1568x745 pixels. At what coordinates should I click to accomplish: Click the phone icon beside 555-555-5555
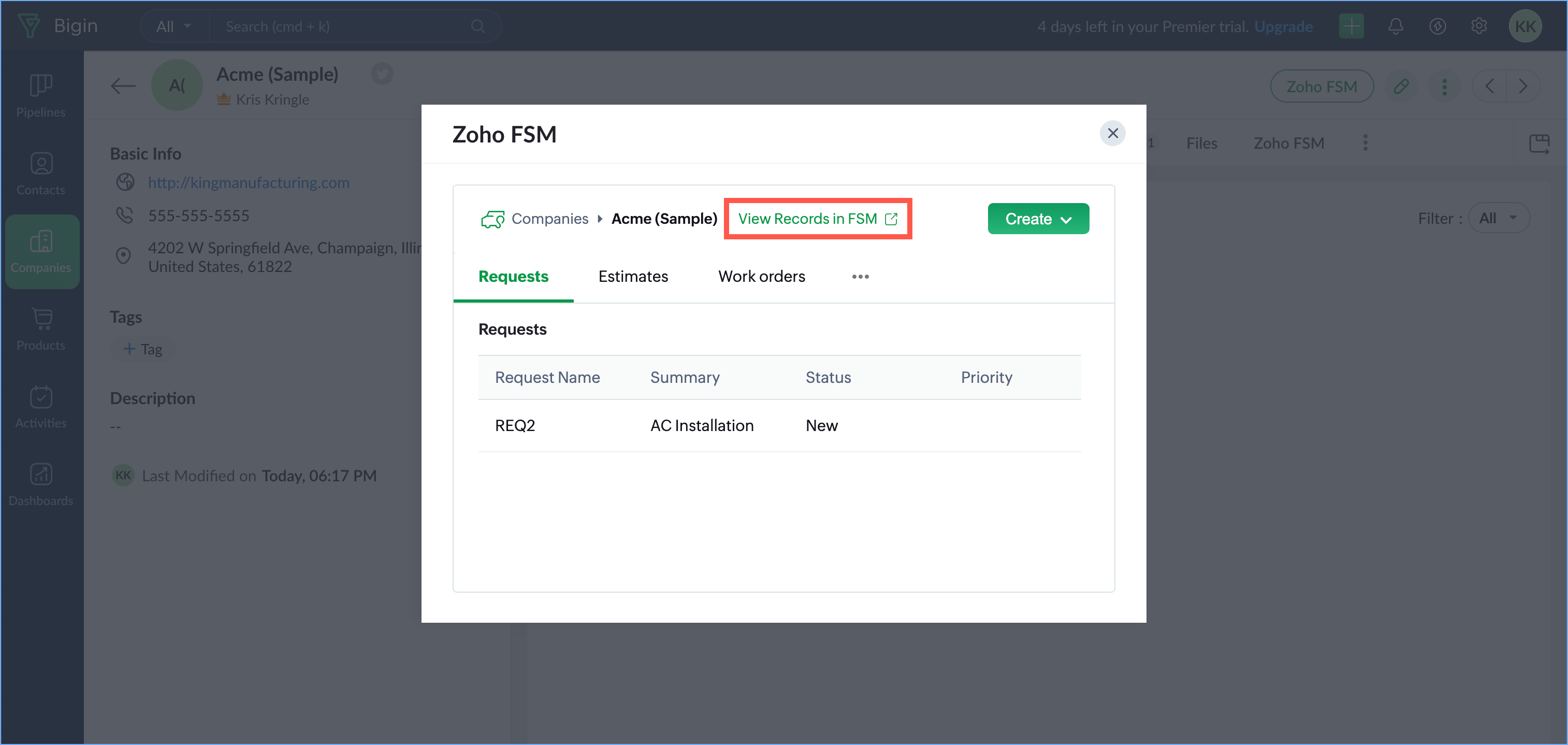pyautogui.click(x=125, y=215)
